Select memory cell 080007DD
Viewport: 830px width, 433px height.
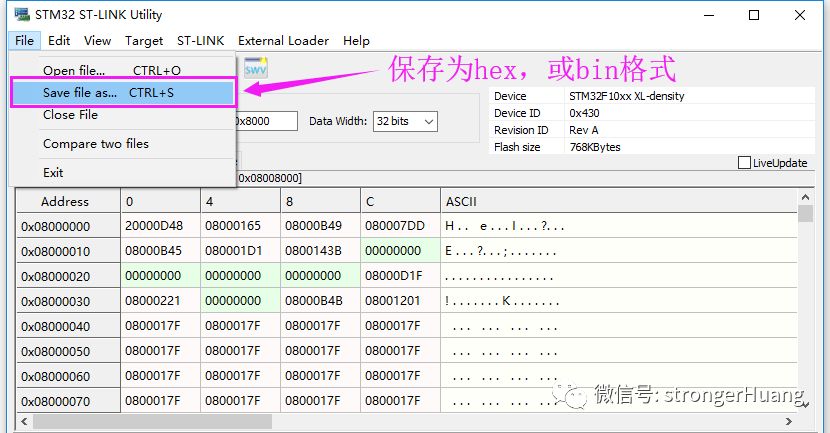(400, 226)
